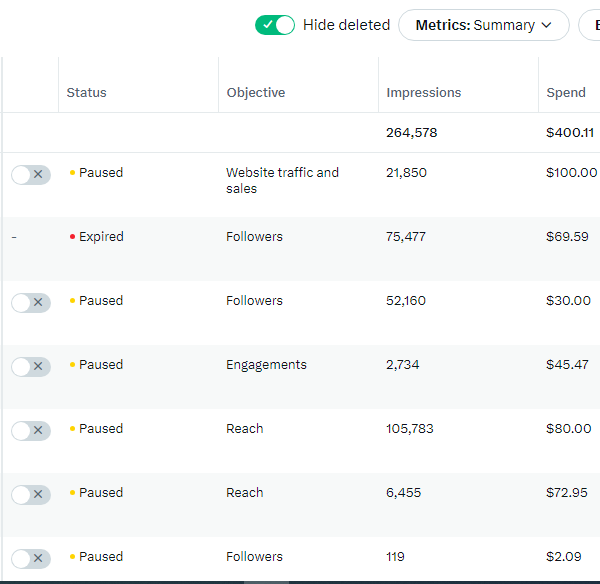Select the Followers objective in the Expired row
The image size is (600, 584).
coord(254,237)
